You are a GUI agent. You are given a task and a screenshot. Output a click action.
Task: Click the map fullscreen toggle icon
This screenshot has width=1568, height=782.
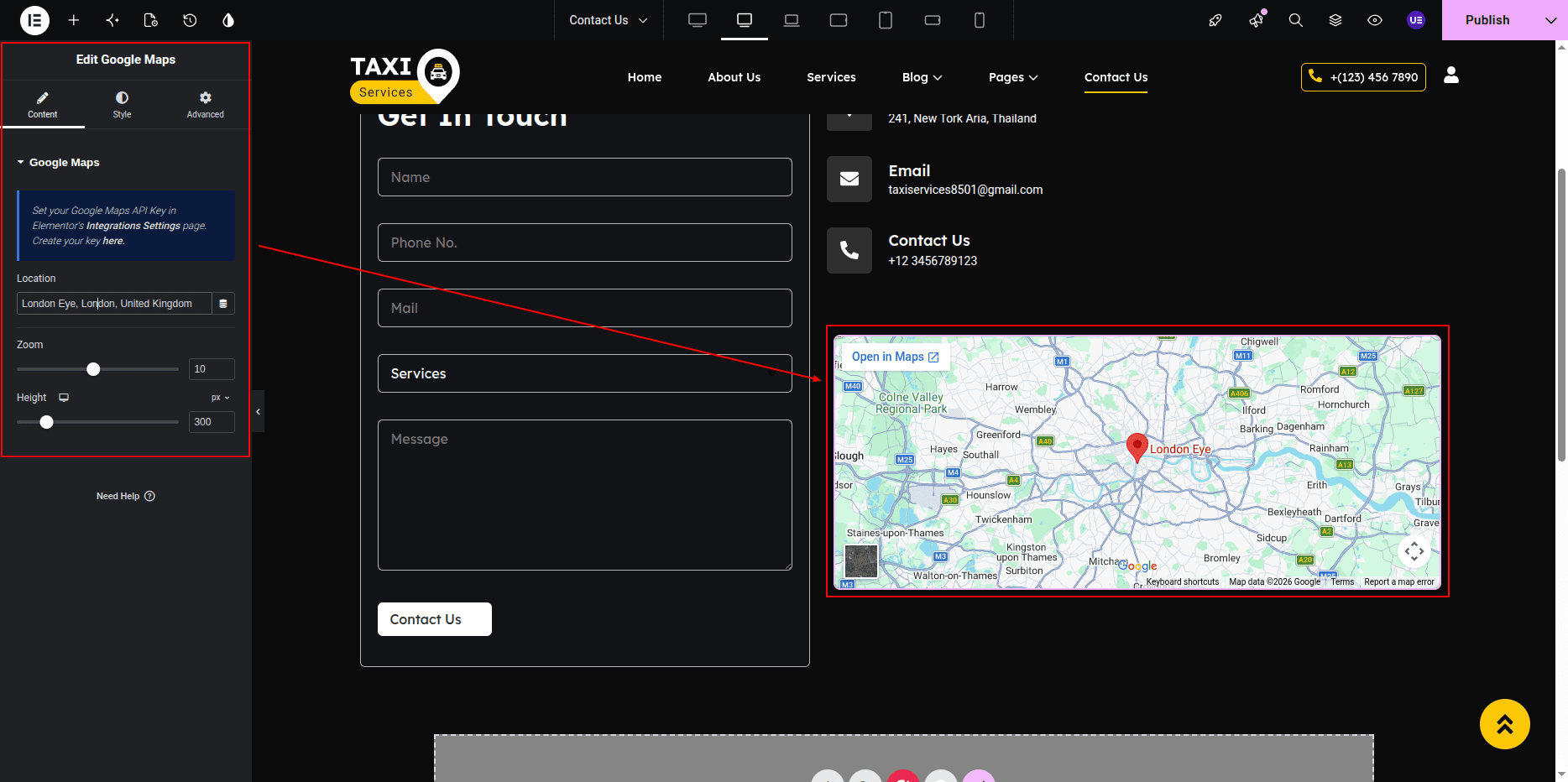[x=1414, y=551]
